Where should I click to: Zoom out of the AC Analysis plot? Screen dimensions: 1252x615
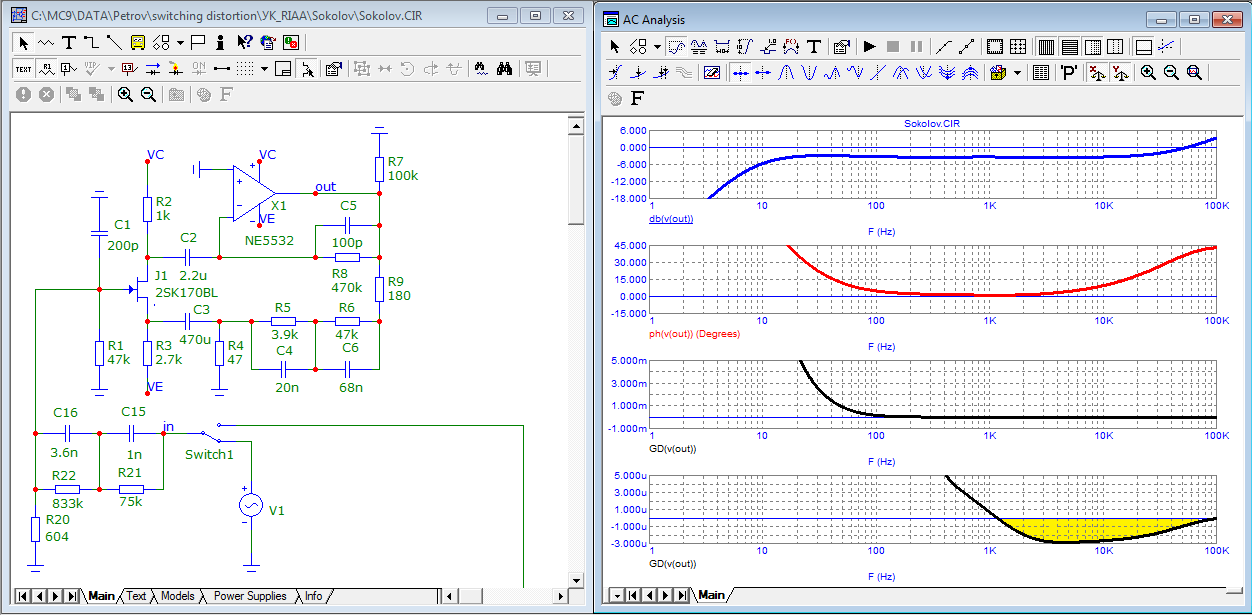pos(1171,73)
